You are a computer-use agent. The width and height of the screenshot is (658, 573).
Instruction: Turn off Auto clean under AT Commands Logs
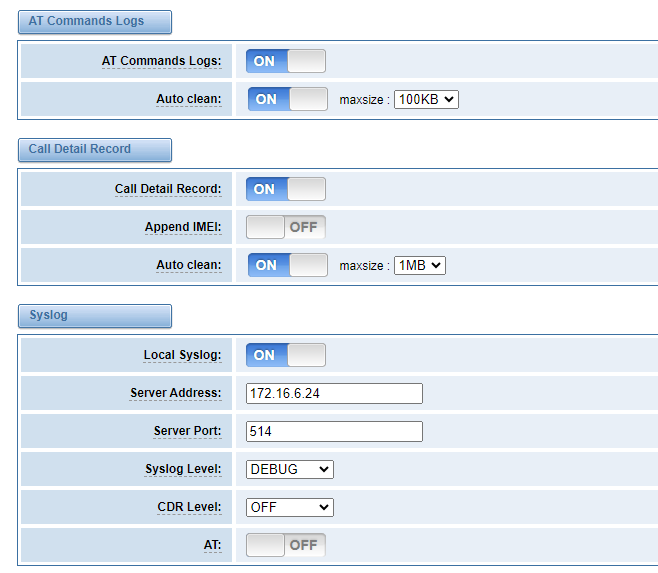288,99
